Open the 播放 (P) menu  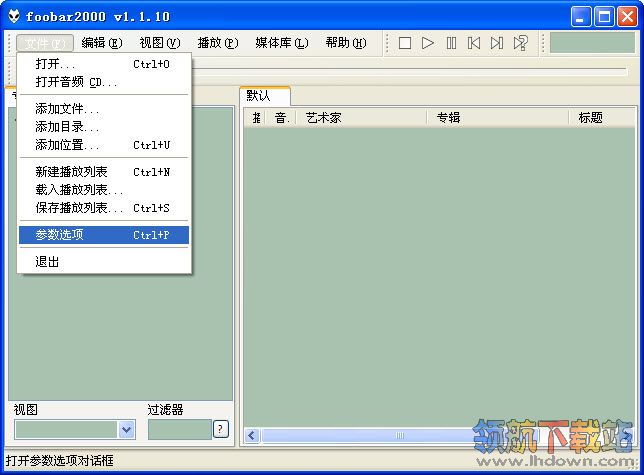coord(218,43)
